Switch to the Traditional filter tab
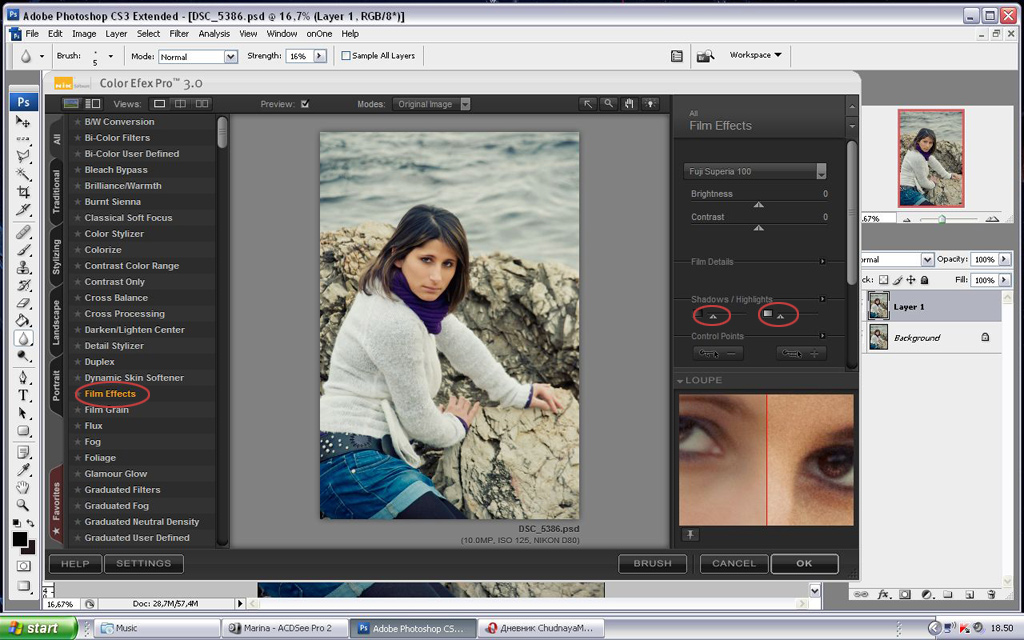The height and width of the screenshot is (640, 1024). 56,191
